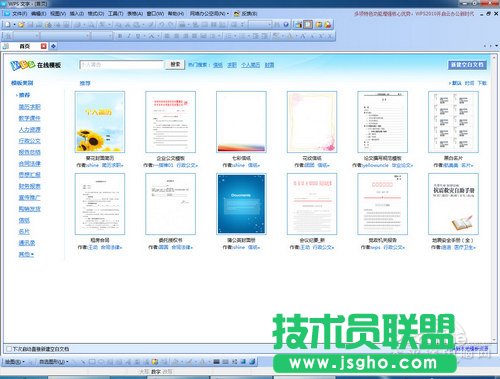Open the 编辑 menu
Screen dimensions: 500x379
tap(39, 14)
